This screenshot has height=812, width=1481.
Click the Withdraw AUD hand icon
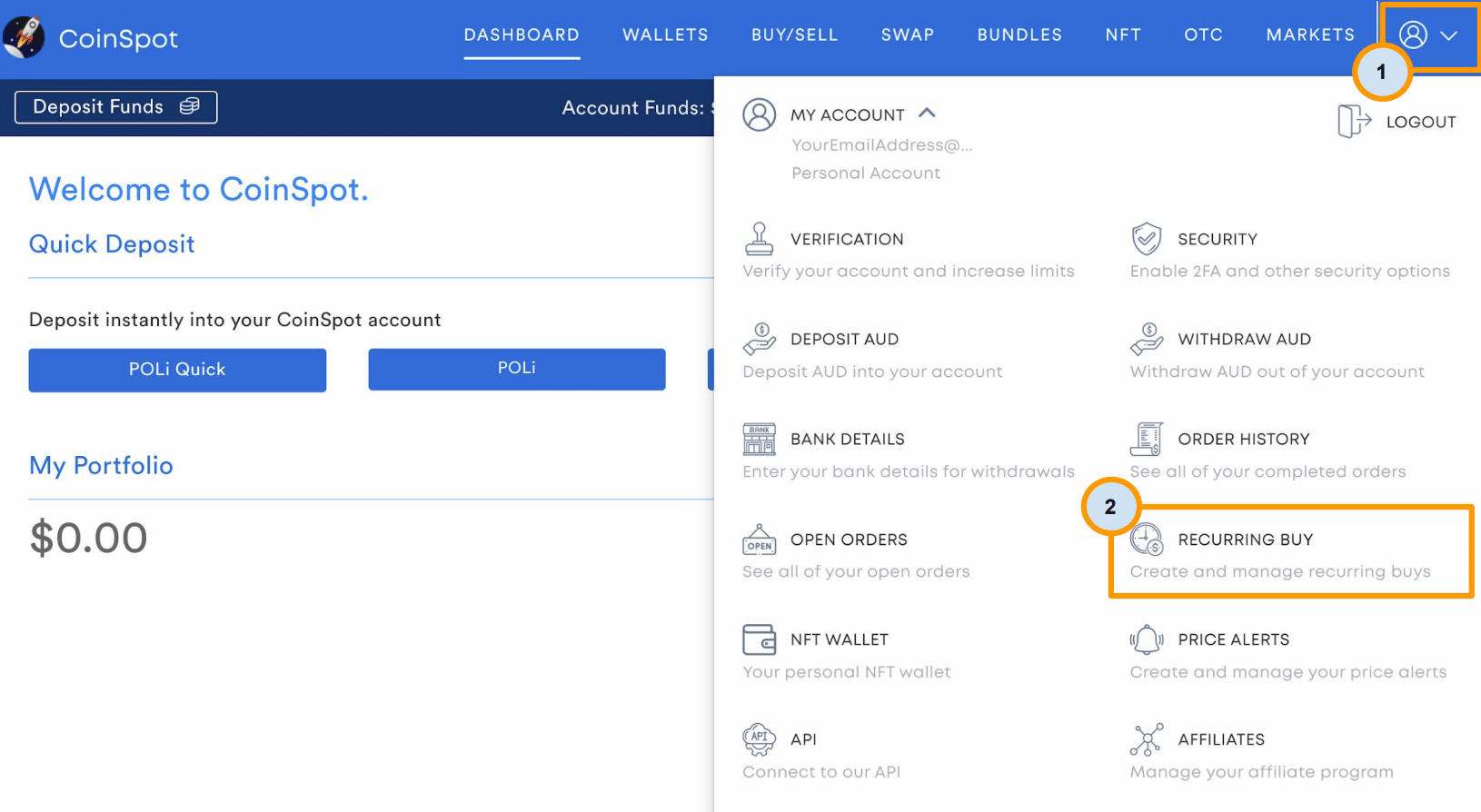[1146, 339]
